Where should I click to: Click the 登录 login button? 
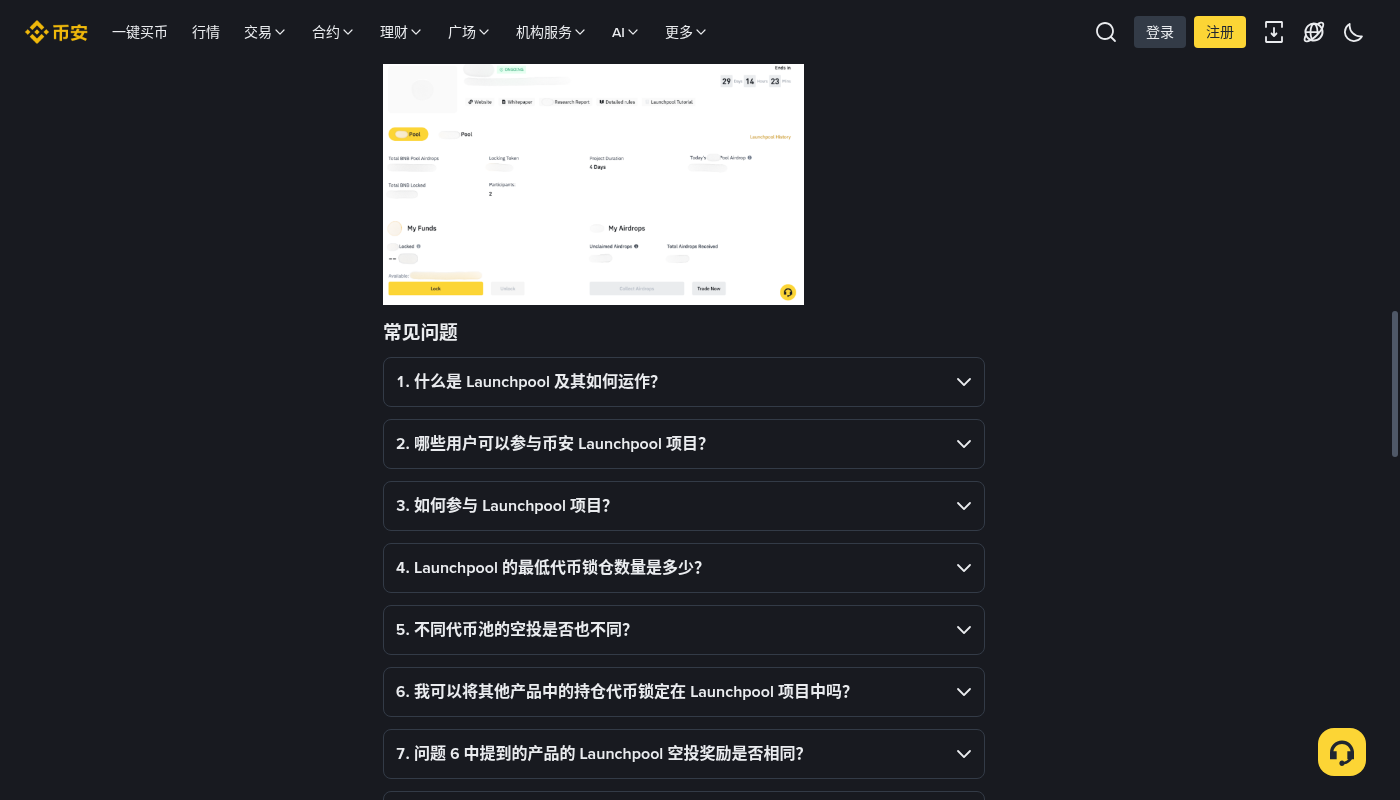click(1160, 32)
